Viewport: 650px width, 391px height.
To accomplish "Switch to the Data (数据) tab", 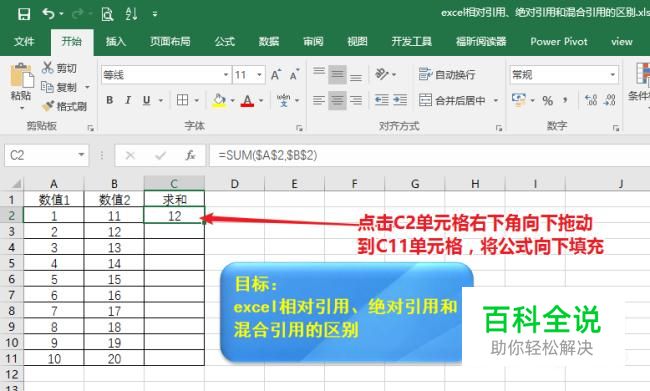I will point(269,41).
